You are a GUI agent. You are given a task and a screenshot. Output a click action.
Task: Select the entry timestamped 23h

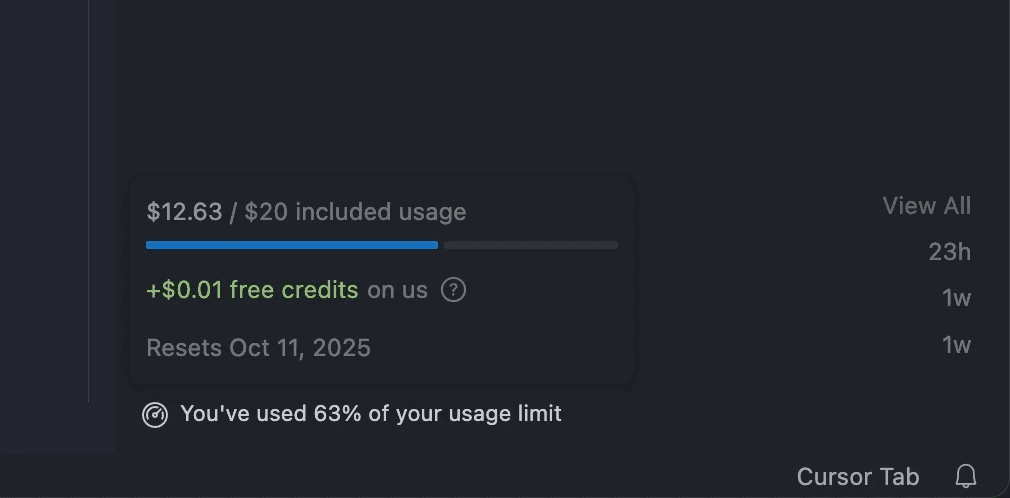point(949,252)
